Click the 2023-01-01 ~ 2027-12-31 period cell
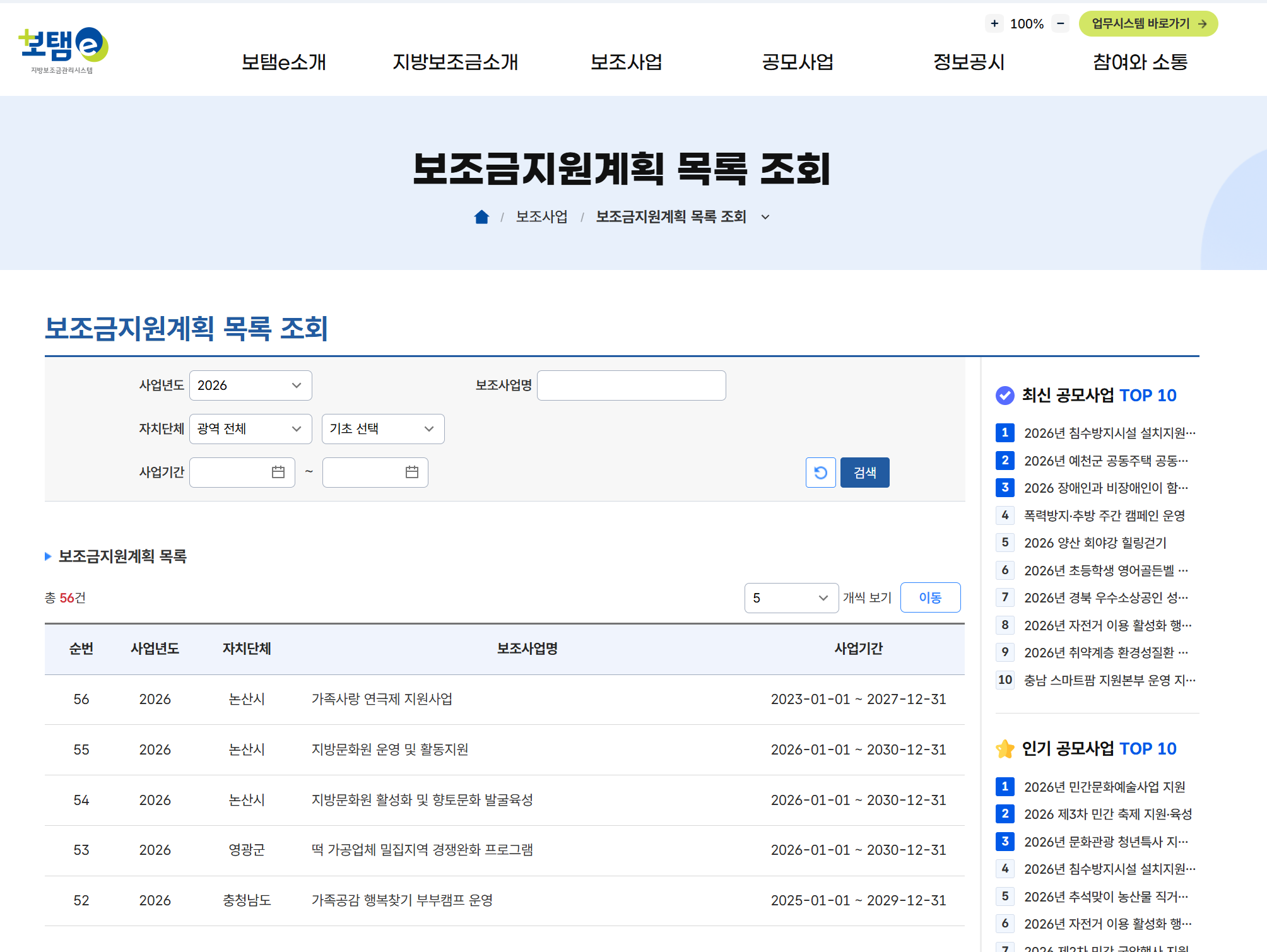 click(859, 699)
